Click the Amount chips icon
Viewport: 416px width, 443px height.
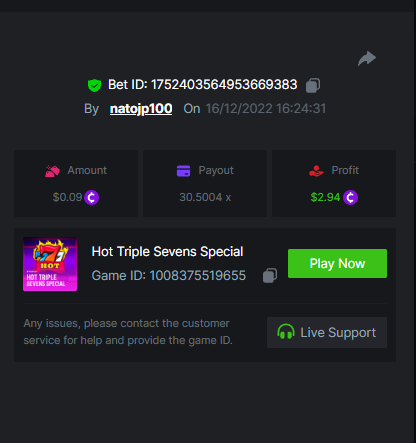tap(52, 171)
